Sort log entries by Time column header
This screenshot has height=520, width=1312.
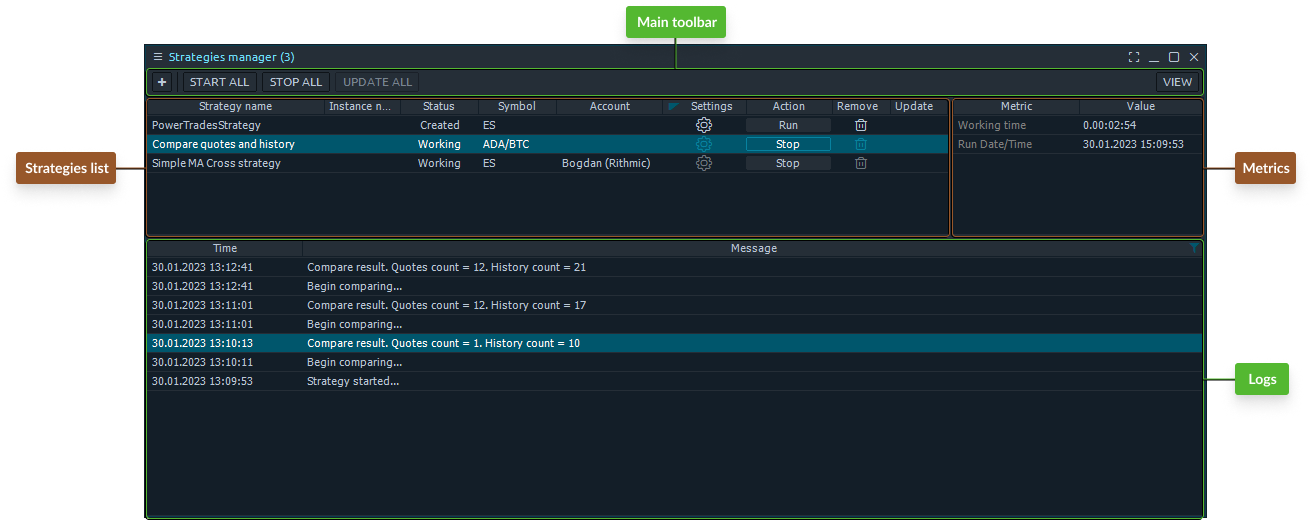(225, 248)
